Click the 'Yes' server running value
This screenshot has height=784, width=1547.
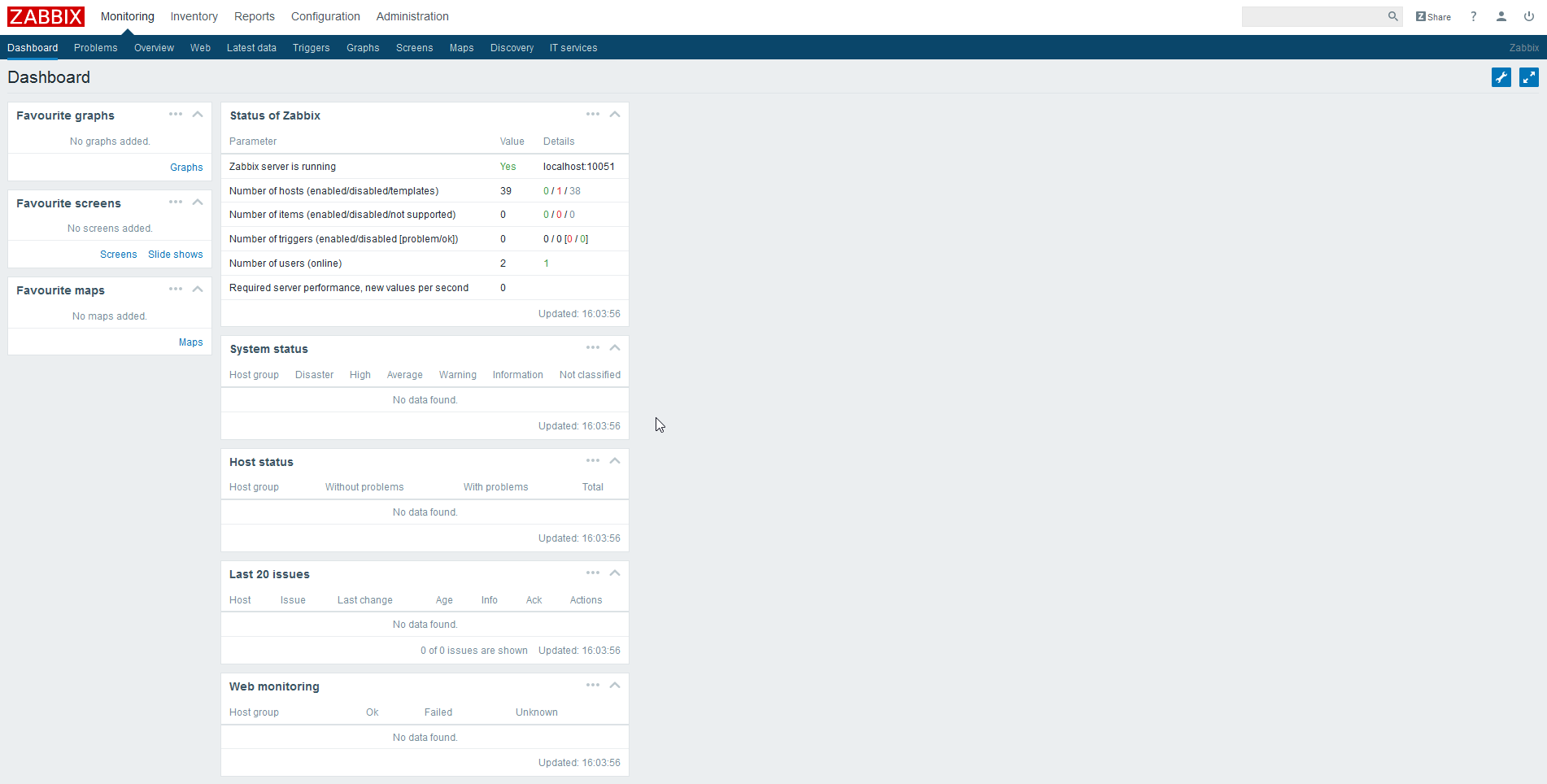tap(508, 167)
